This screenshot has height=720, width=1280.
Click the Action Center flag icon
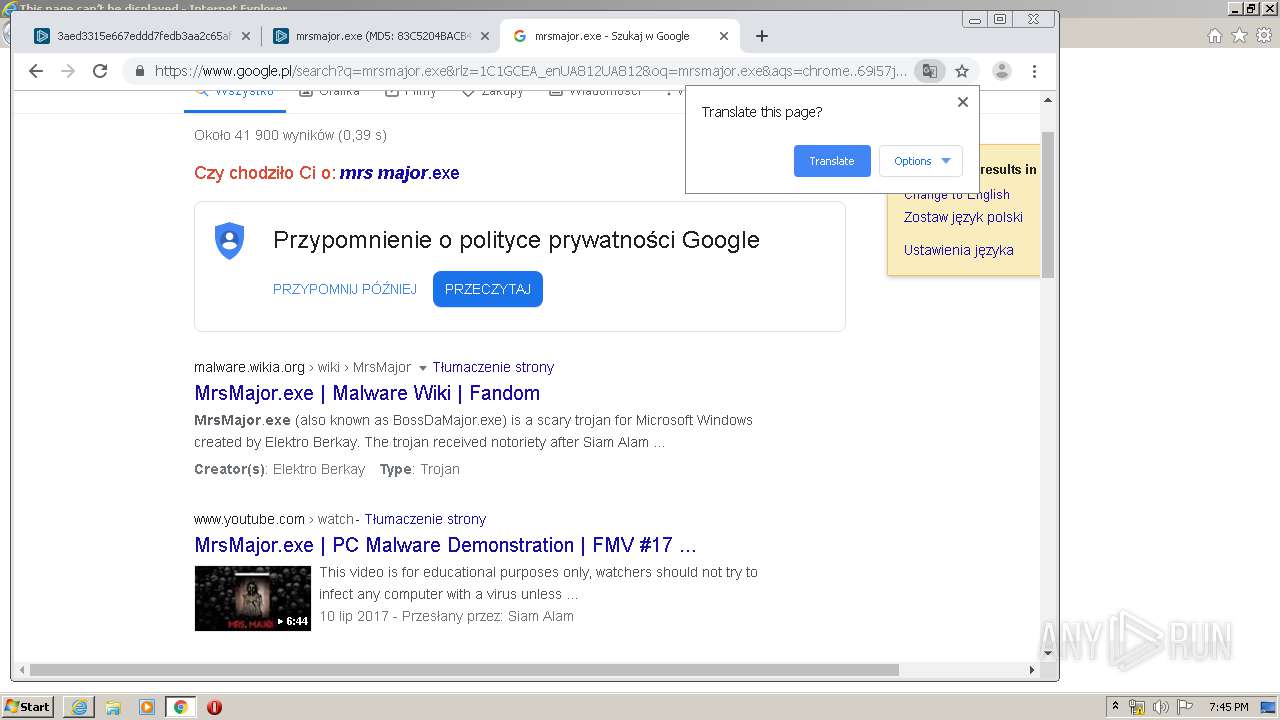[1183, 707]
